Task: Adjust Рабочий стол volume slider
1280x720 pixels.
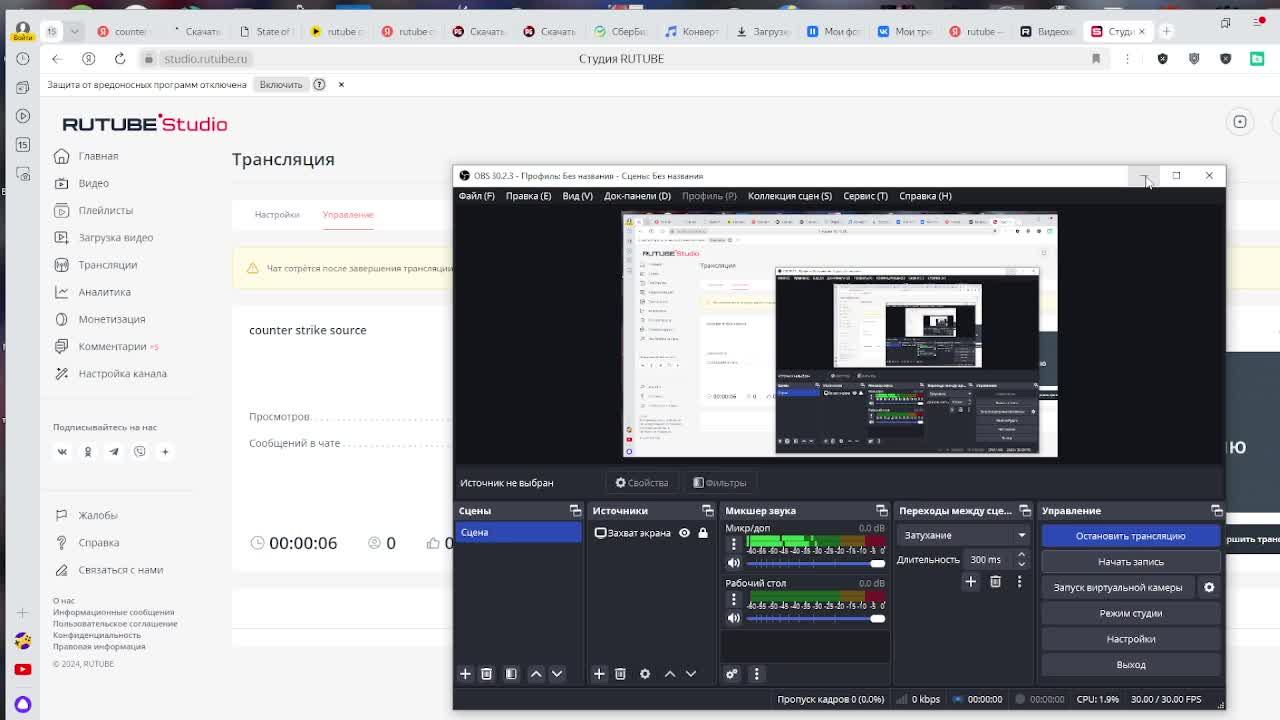Action: (815, 618)
